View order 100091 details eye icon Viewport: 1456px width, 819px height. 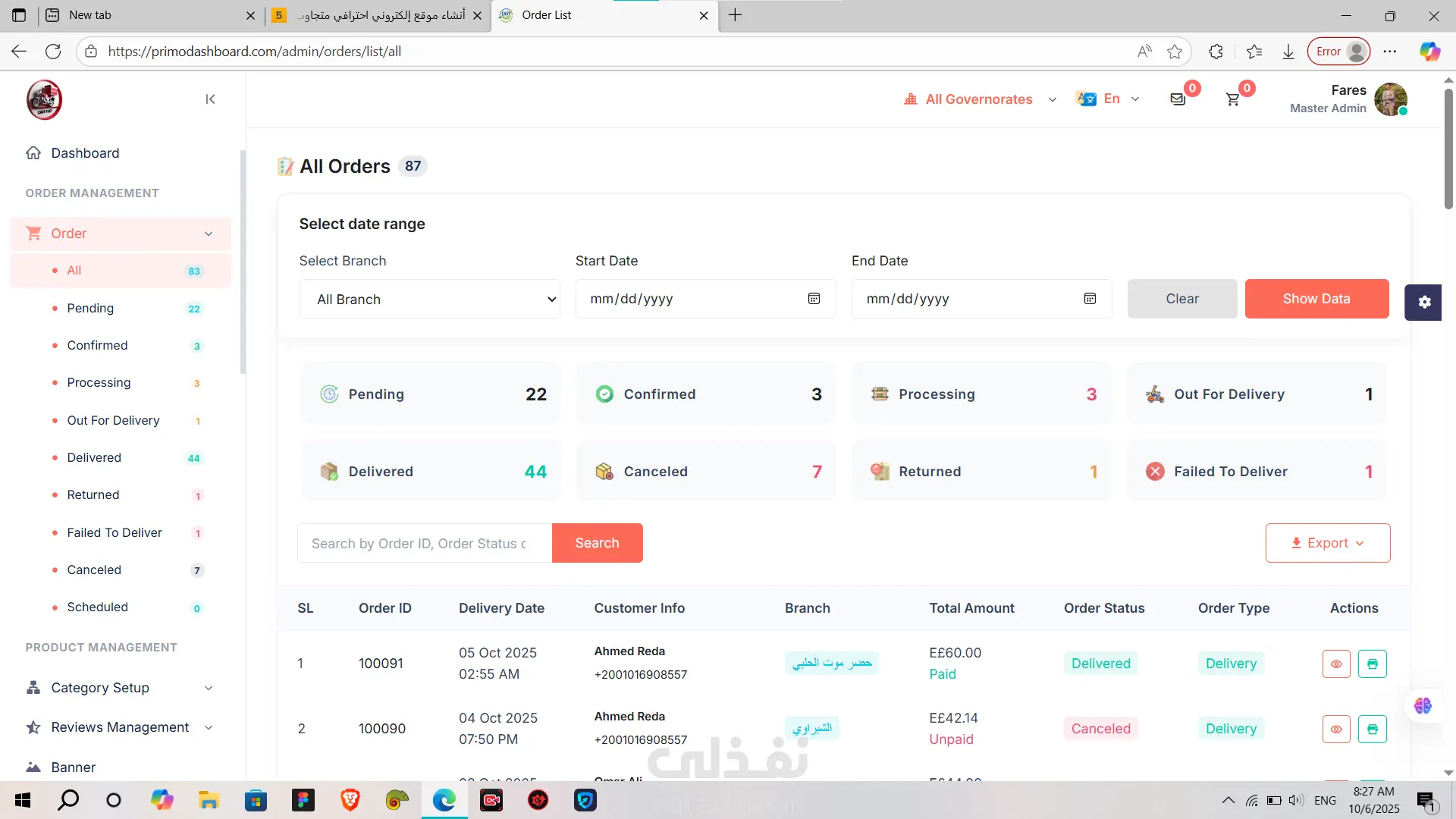pyautogui.click(x=1336, y=664)
